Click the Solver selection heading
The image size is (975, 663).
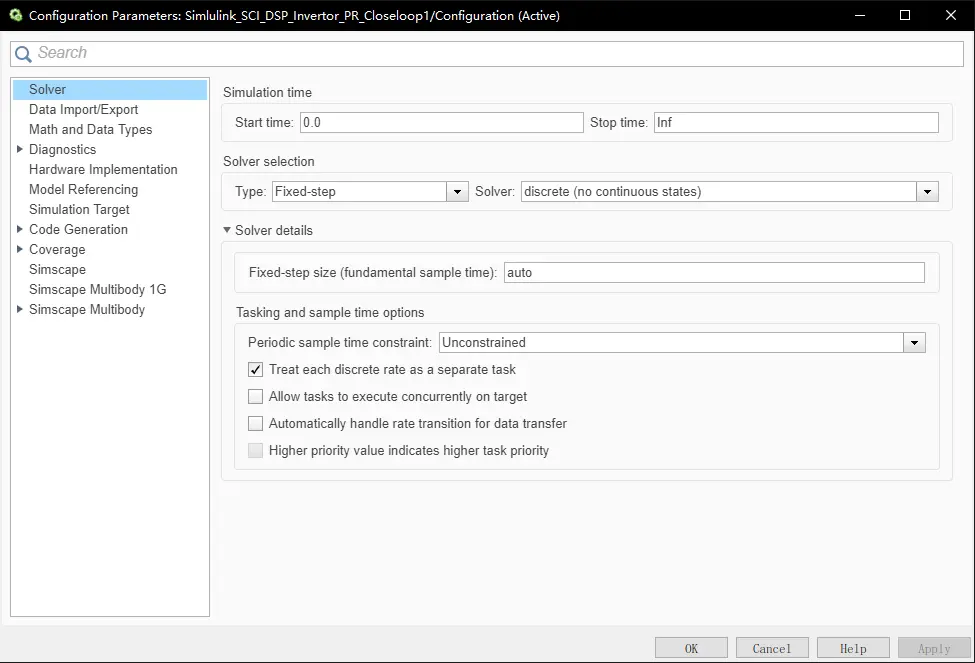pos(269,161)
